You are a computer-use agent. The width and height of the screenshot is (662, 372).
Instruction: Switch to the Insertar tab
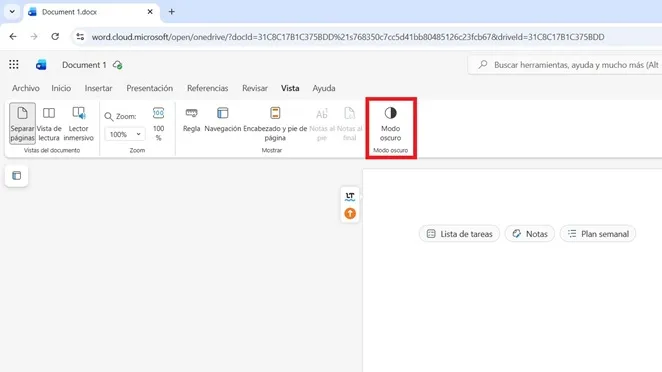(98, 88)
